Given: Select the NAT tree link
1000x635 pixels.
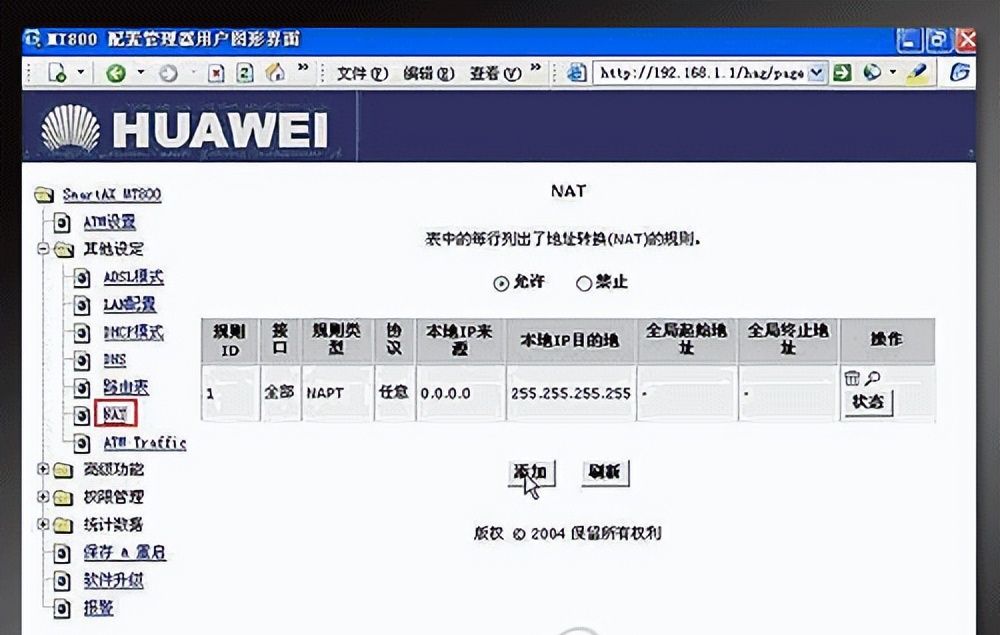Looking at the screenshot, I should (115, 414).
